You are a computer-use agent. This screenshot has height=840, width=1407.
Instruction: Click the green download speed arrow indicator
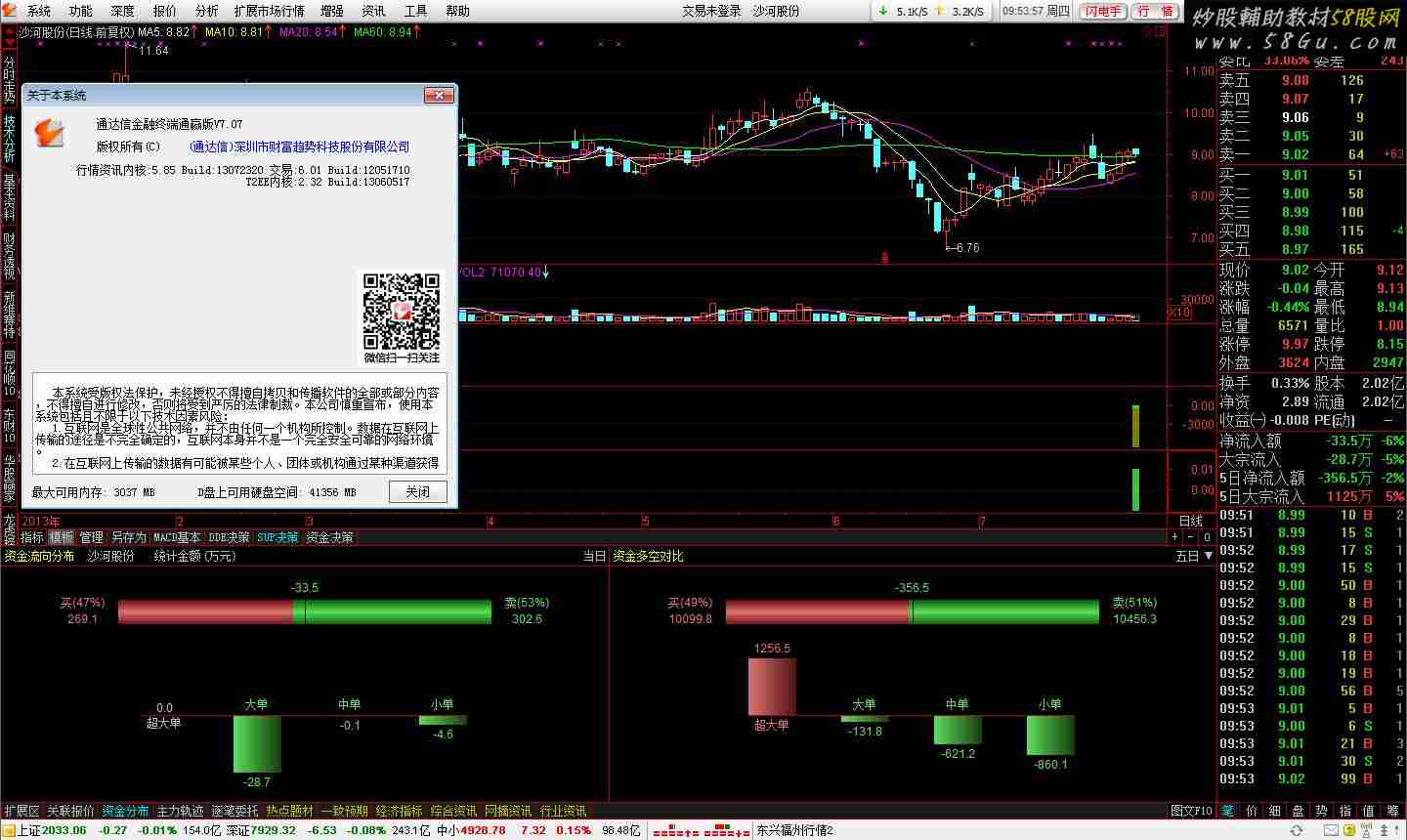pyautogui.click(x=882, y=12)
